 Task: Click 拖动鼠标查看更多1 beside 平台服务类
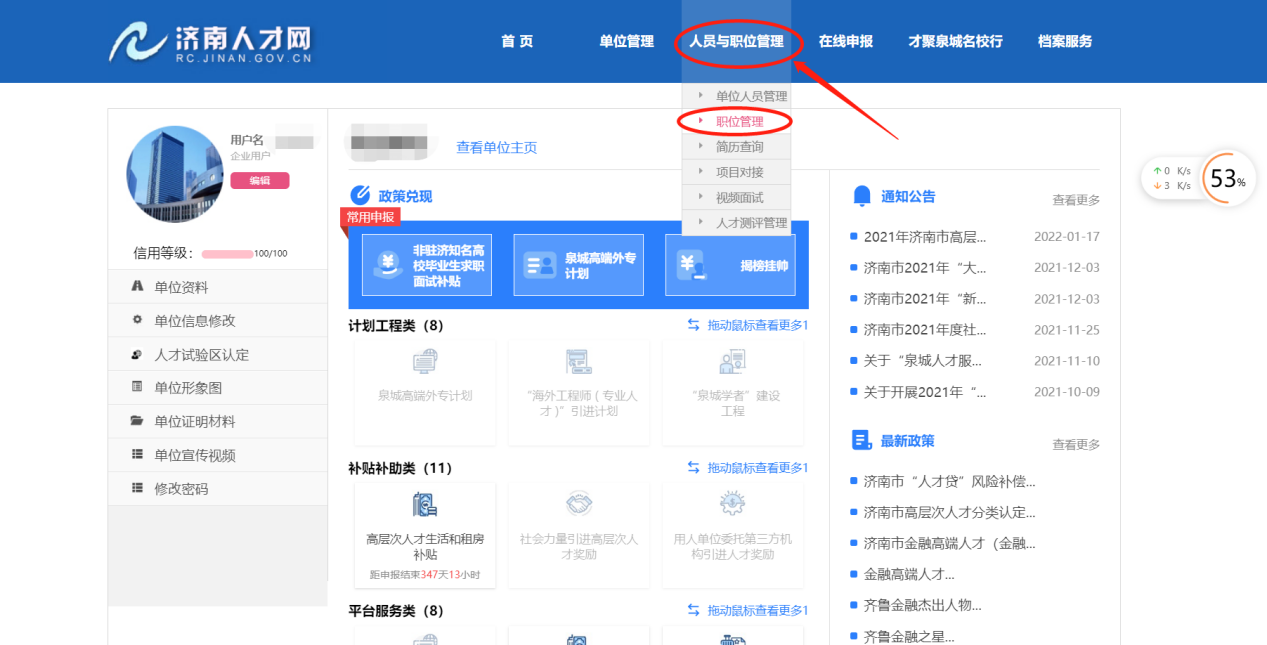coord(758,611)
